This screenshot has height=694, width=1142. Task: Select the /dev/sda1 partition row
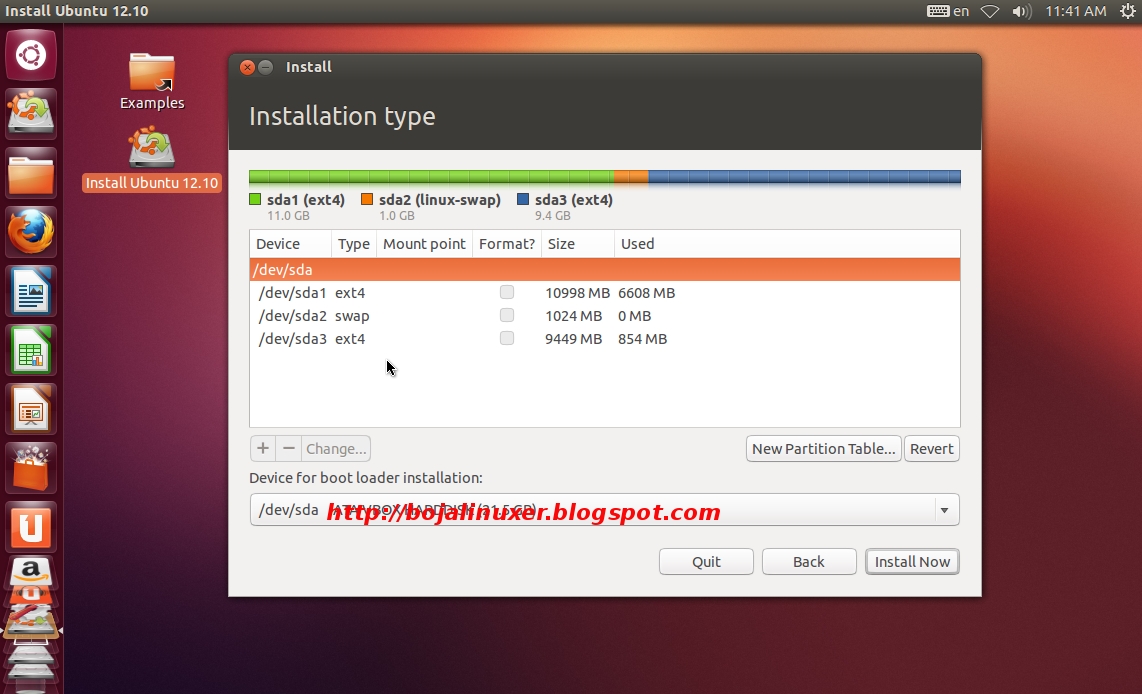(x=605, y=293)
